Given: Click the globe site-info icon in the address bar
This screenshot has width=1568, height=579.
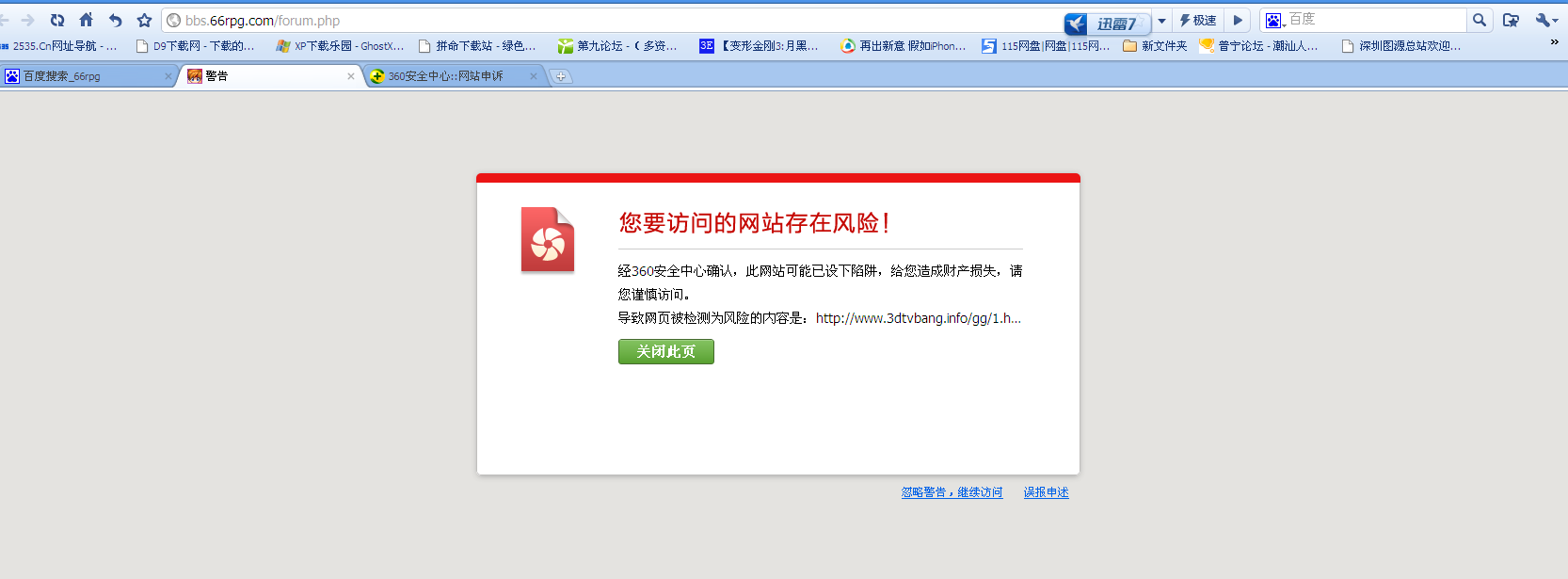Looking at the screenshot, I should pyautogui.click(x=173, y=20).
